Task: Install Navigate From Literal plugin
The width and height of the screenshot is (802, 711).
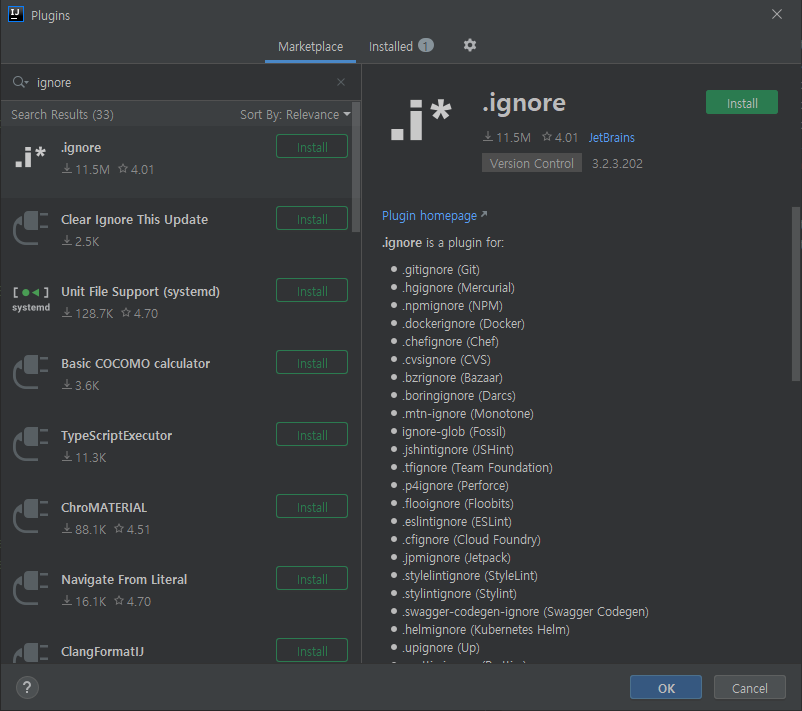Action: [312, 579]
